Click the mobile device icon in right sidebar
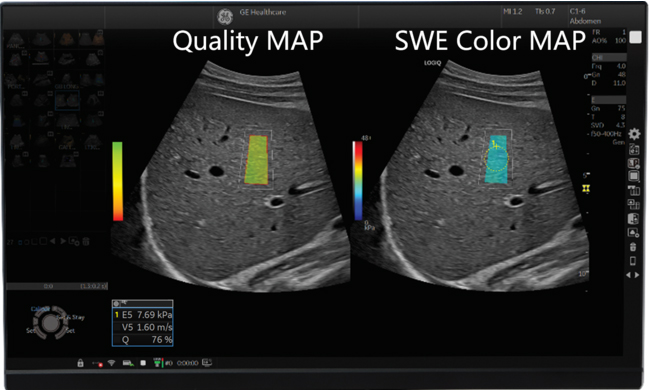 click(x=633, y=261)
